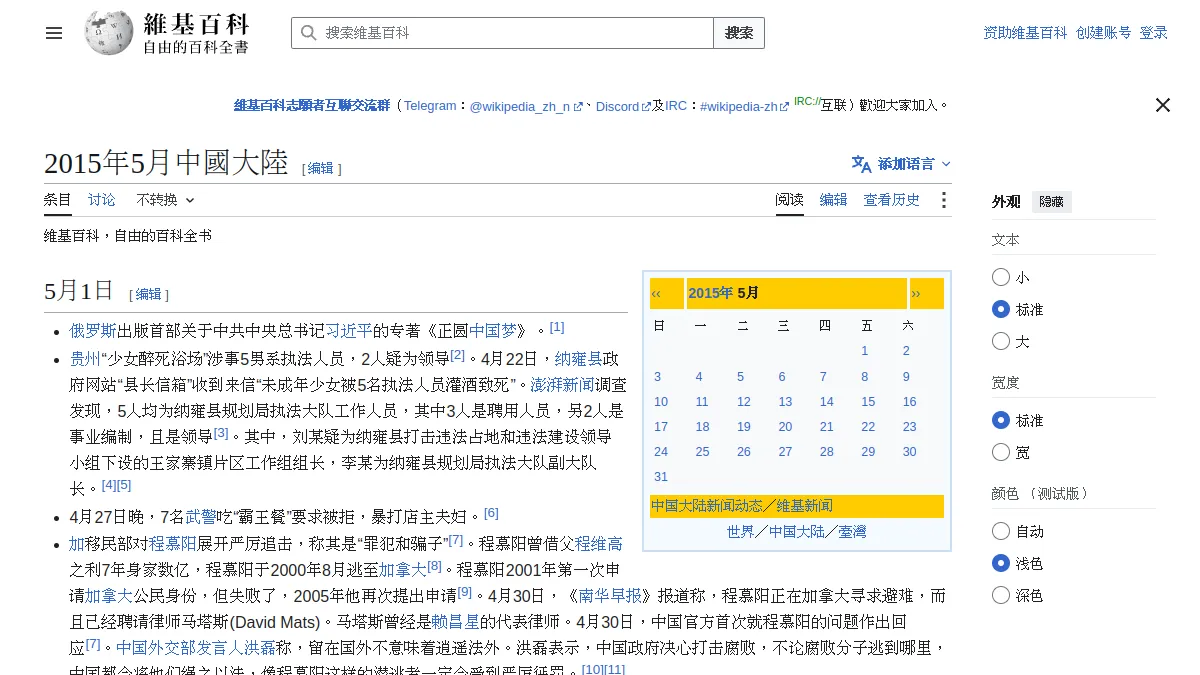Select wide width 宽

coord(1001,452)
